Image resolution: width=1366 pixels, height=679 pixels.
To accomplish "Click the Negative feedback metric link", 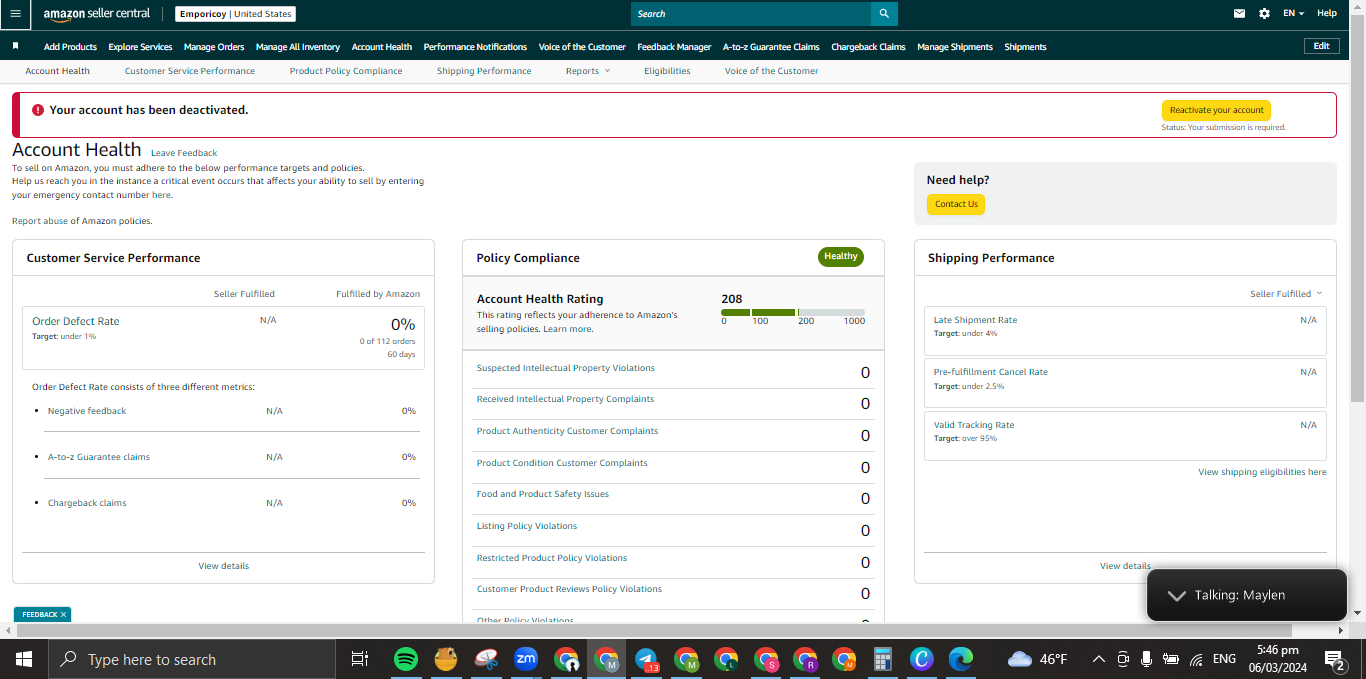I will click(x=87, y=411).
